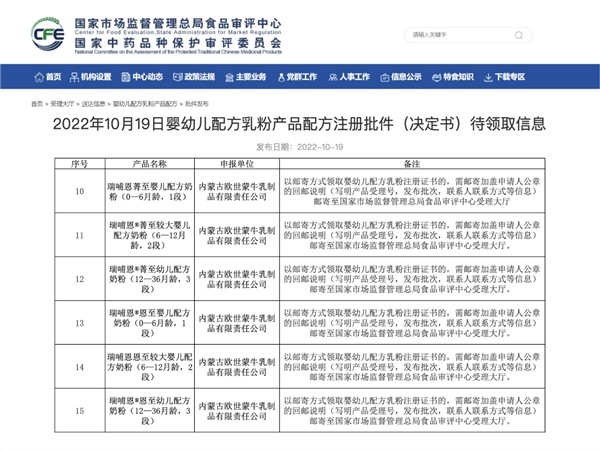Click the 产品名称 column header

(150, 164)
